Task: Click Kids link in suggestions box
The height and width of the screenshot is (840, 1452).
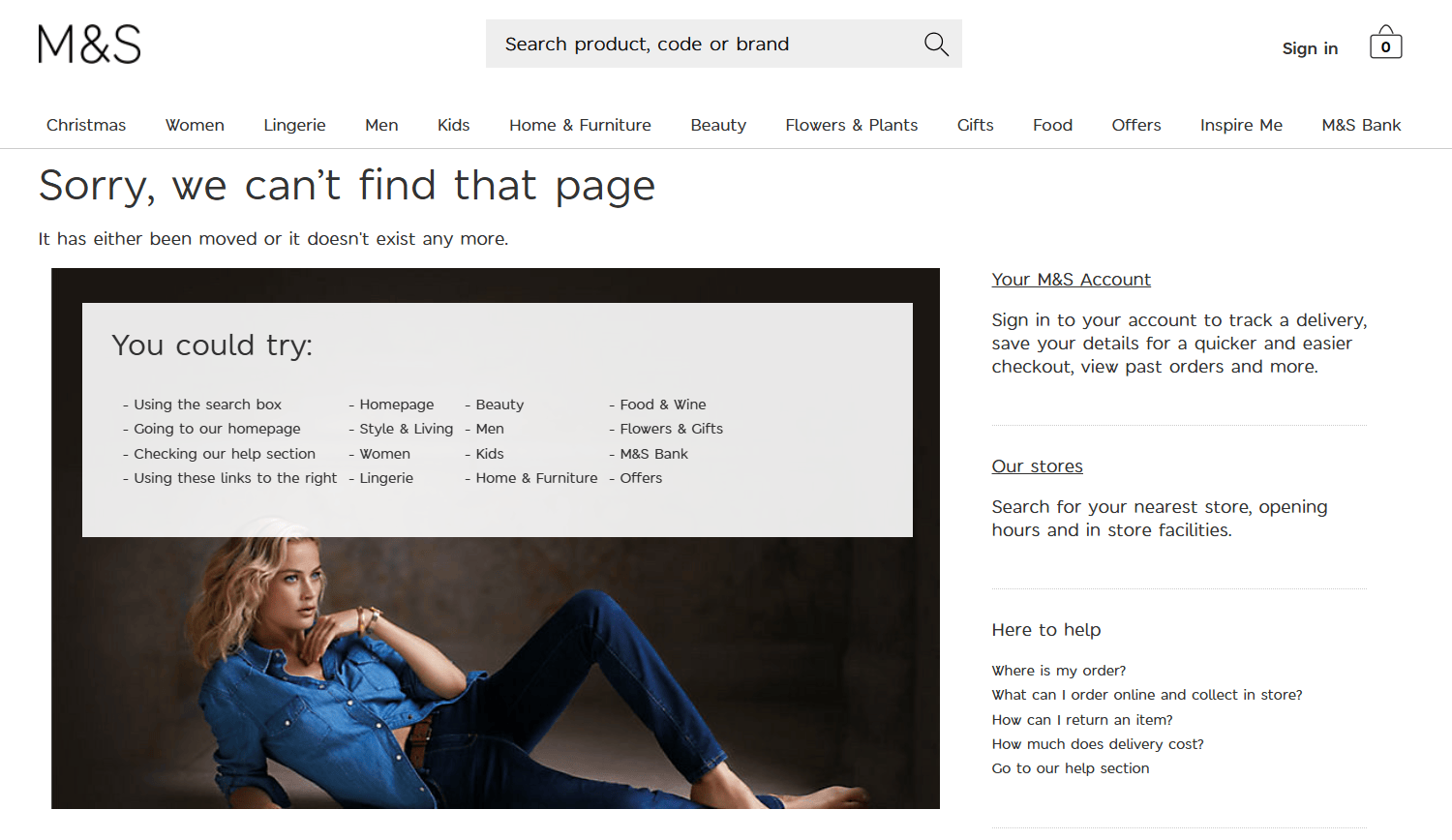Action: (490, 454)
